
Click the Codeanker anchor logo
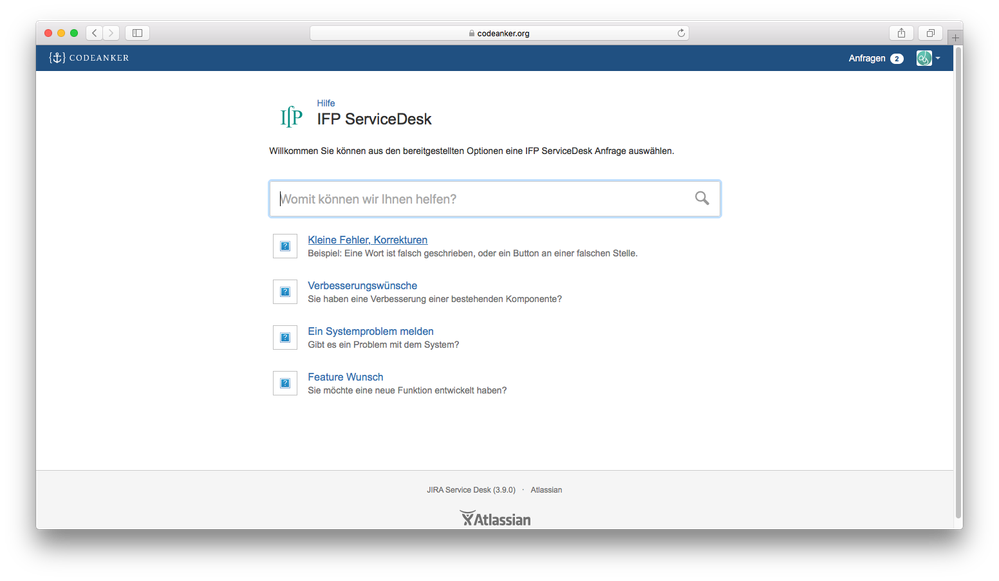tap(89, 58)
